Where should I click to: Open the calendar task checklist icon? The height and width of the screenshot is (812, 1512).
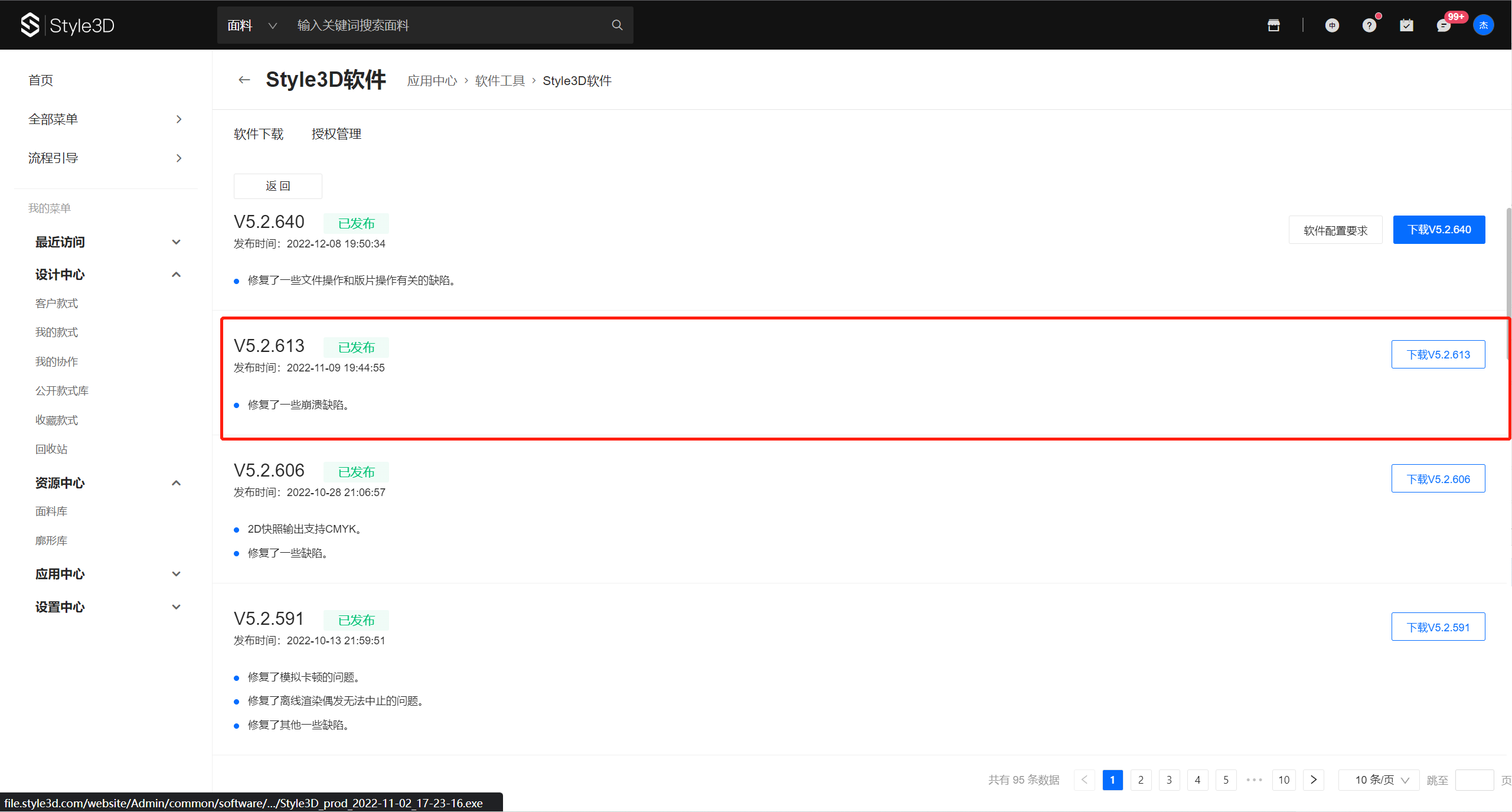tap(1406, 25)
